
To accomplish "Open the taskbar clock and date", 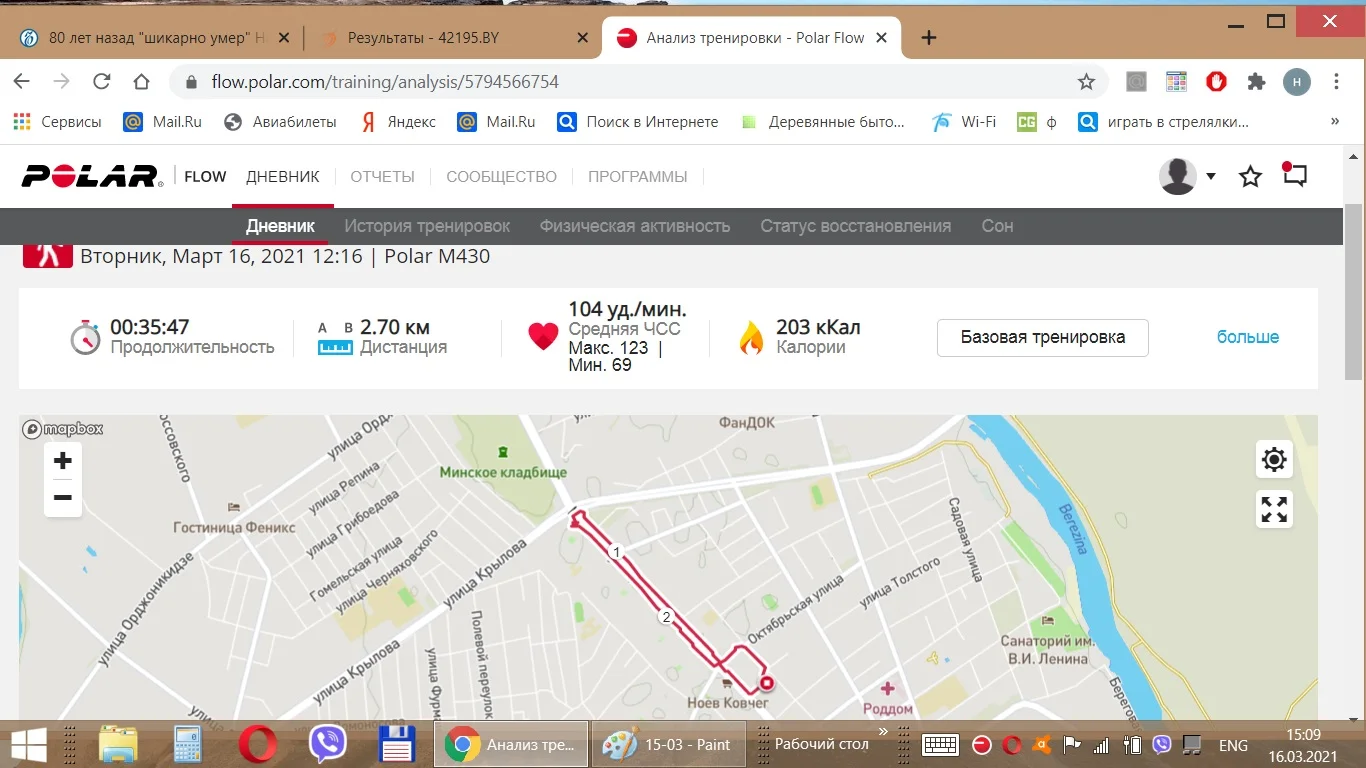I will click(x=1303, y=744).
